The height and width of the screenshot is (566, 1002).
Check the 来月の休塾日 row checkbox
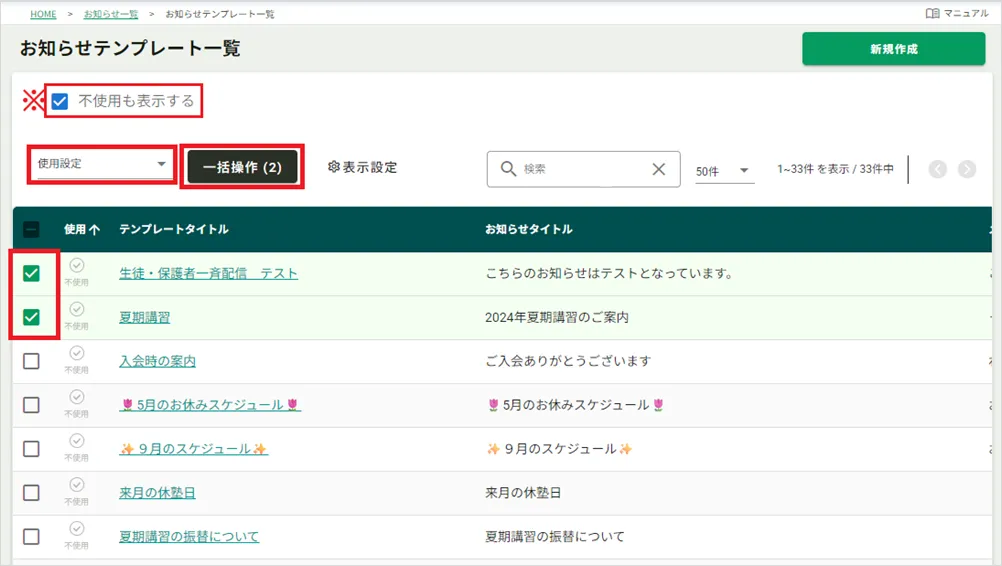31,493
